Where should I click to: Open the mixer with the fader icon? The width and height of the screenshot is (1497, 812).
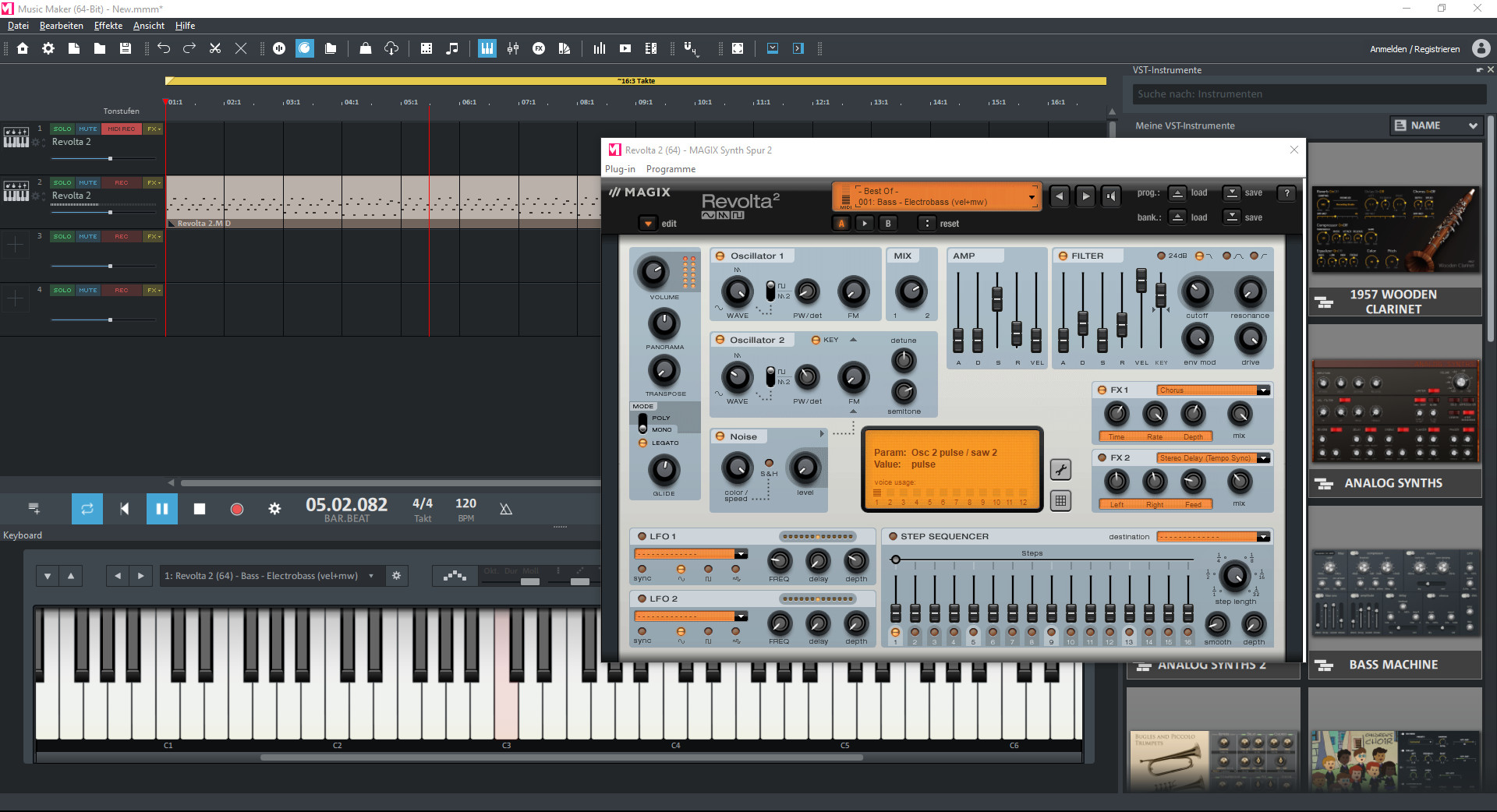coord(513,48)
